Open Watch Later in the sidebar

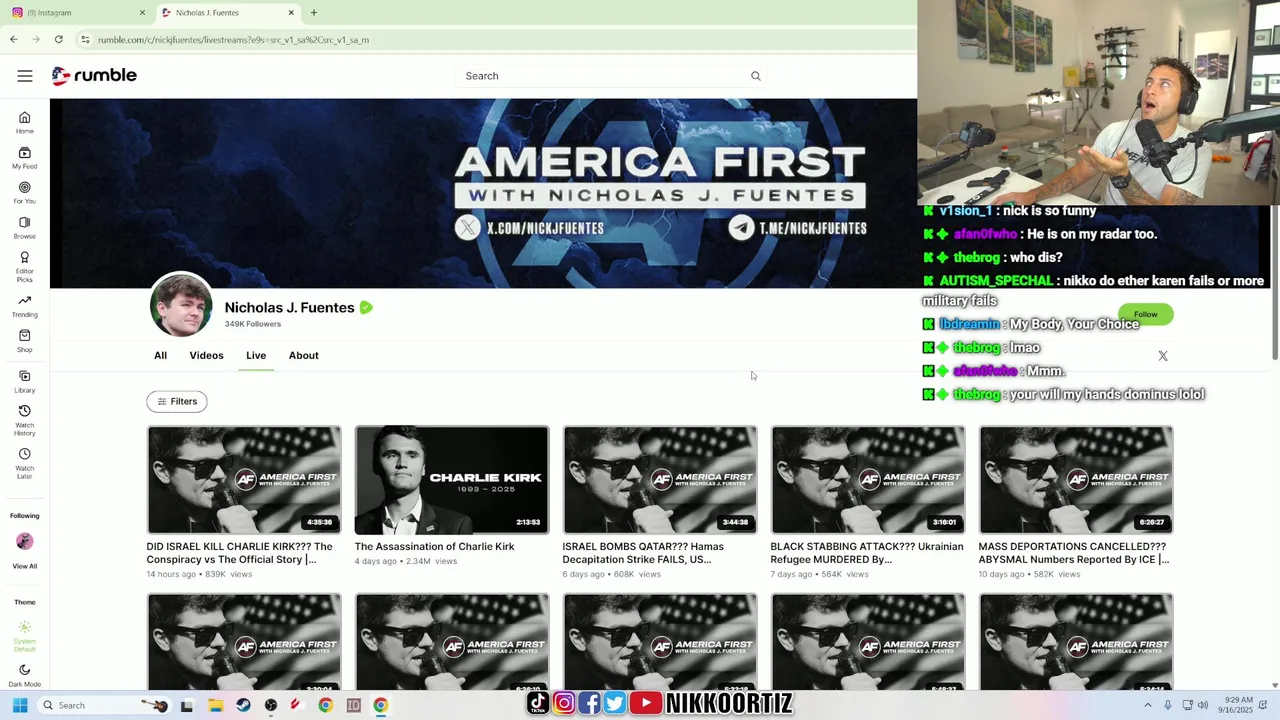point(24,463)
